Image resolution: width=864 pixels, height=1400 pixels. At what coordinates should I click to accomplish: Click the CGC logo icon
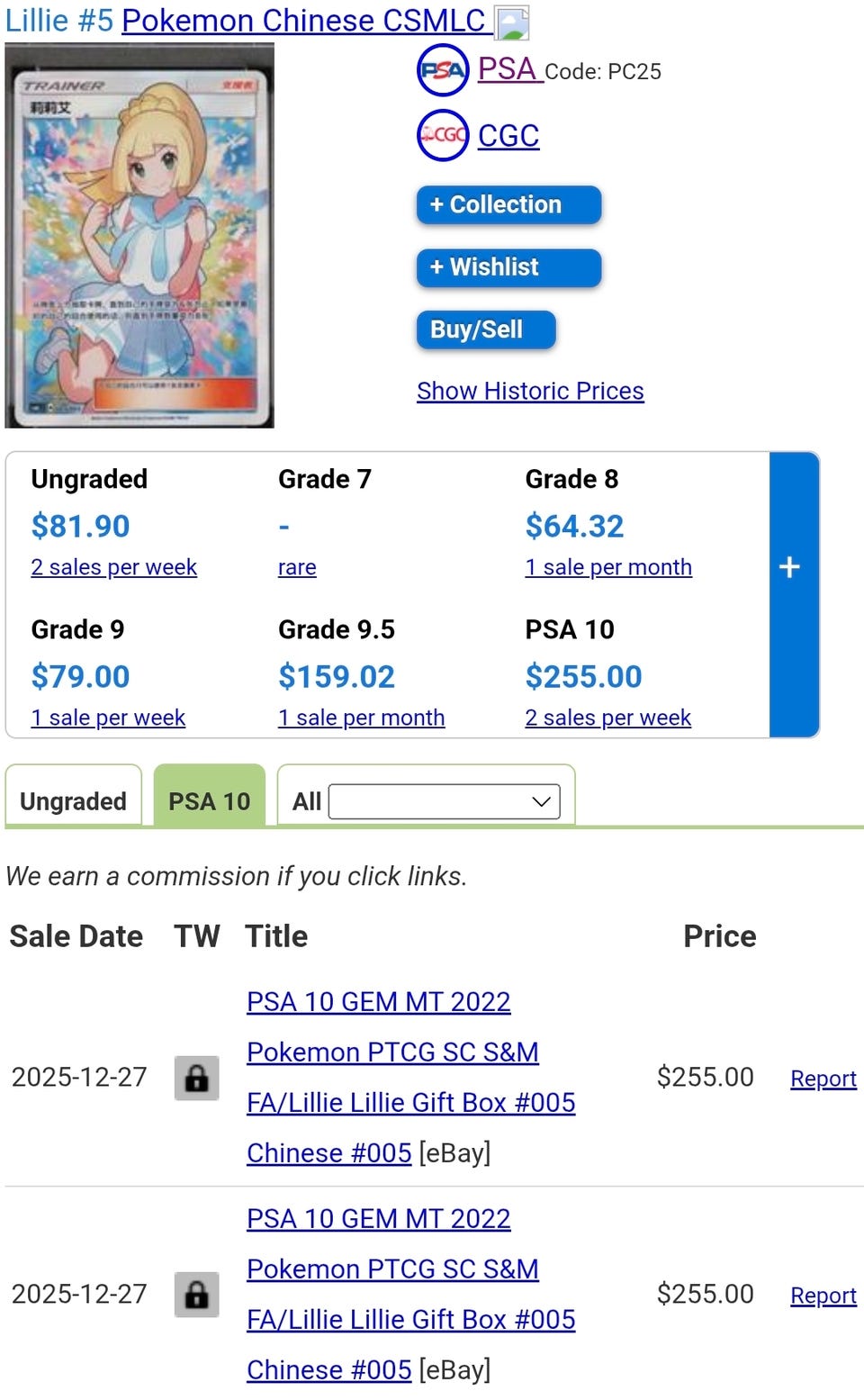click(x=442, y=135)
